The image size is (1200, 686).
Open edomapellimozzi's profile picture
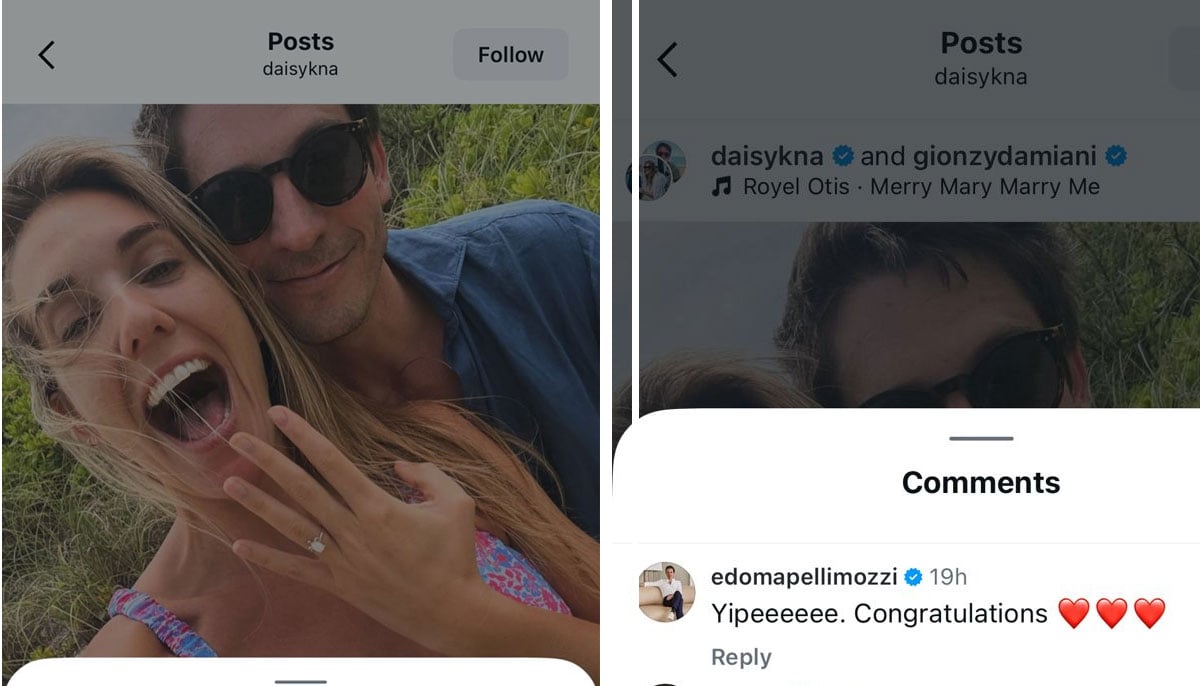[666, 592]
